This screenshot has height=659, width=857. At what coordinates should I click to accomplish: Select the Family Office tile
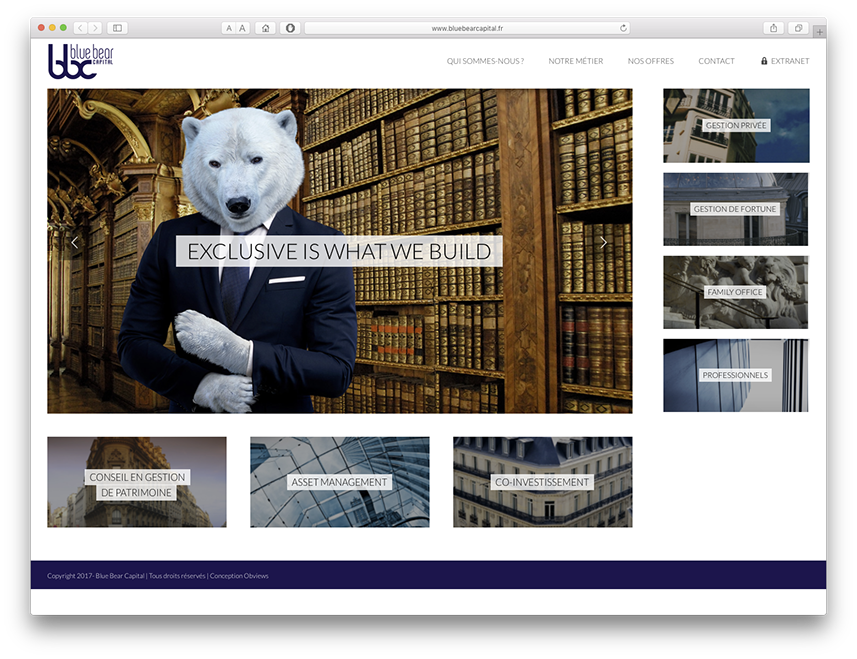tap(736, 292)
